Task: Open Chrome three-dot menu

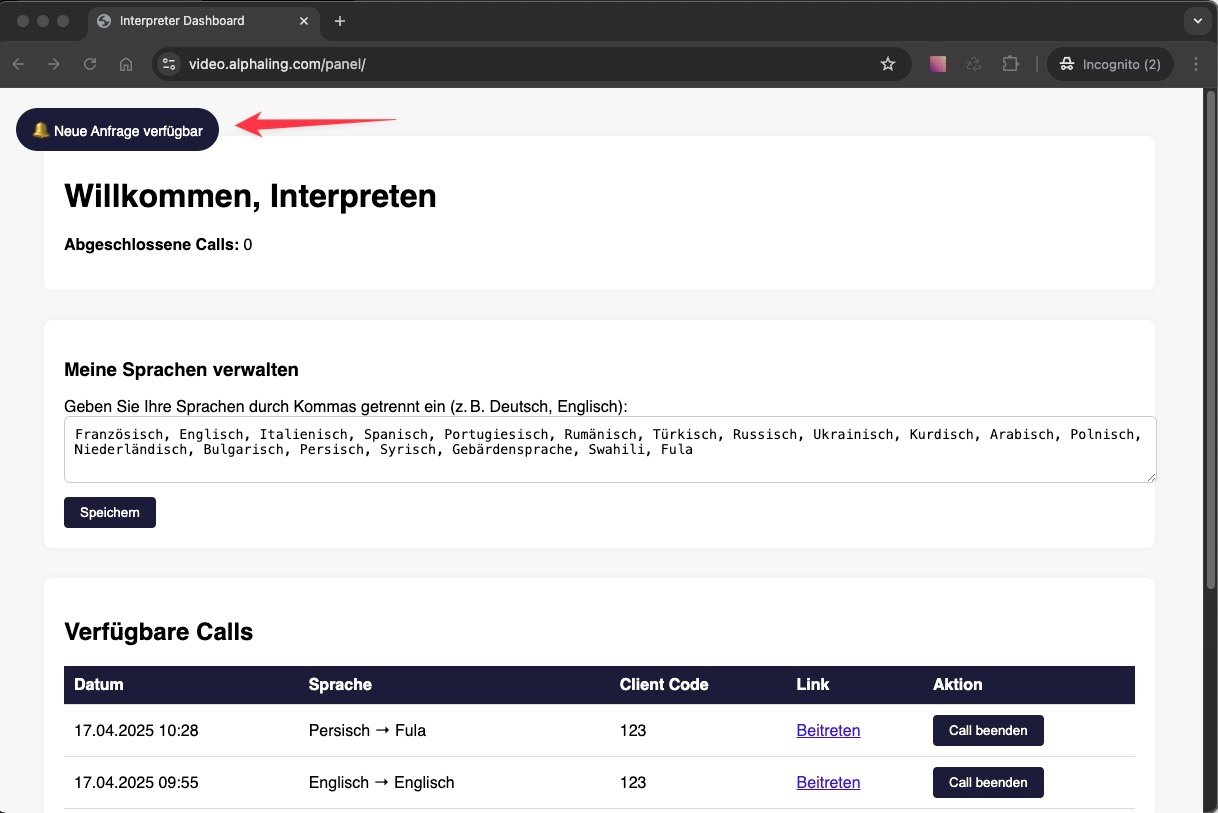Action: coord(1196,64)
